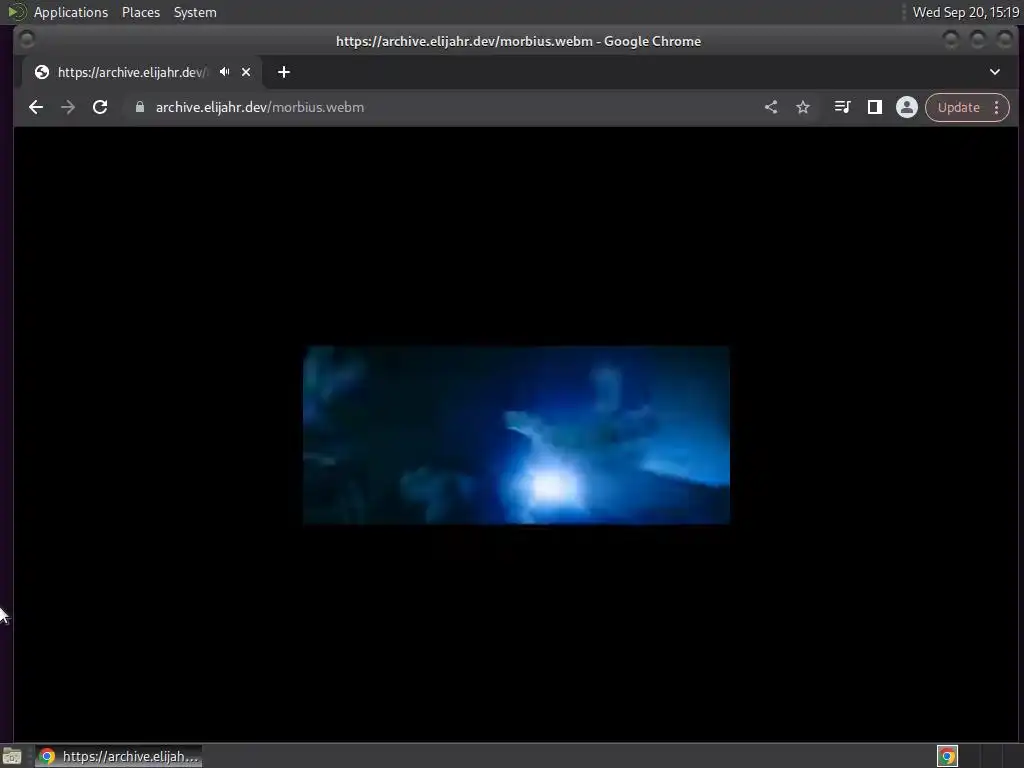Image resolution: width=1024 pixels, height=768 pixels.
Task: Click the playing Morbius video
Action: [516, 435]
